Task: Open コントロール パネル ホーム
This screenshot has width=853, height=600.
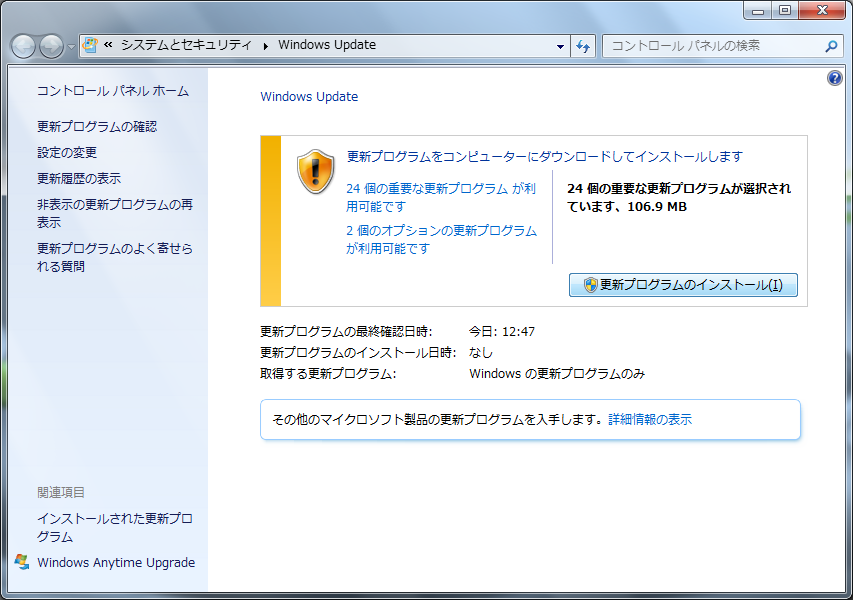Action: coord(113,91)
